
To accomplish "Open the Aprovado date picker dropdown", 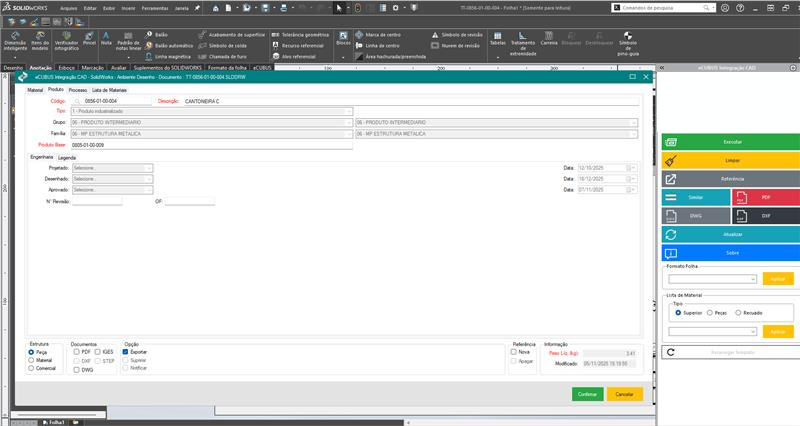I will pos(631,189).
